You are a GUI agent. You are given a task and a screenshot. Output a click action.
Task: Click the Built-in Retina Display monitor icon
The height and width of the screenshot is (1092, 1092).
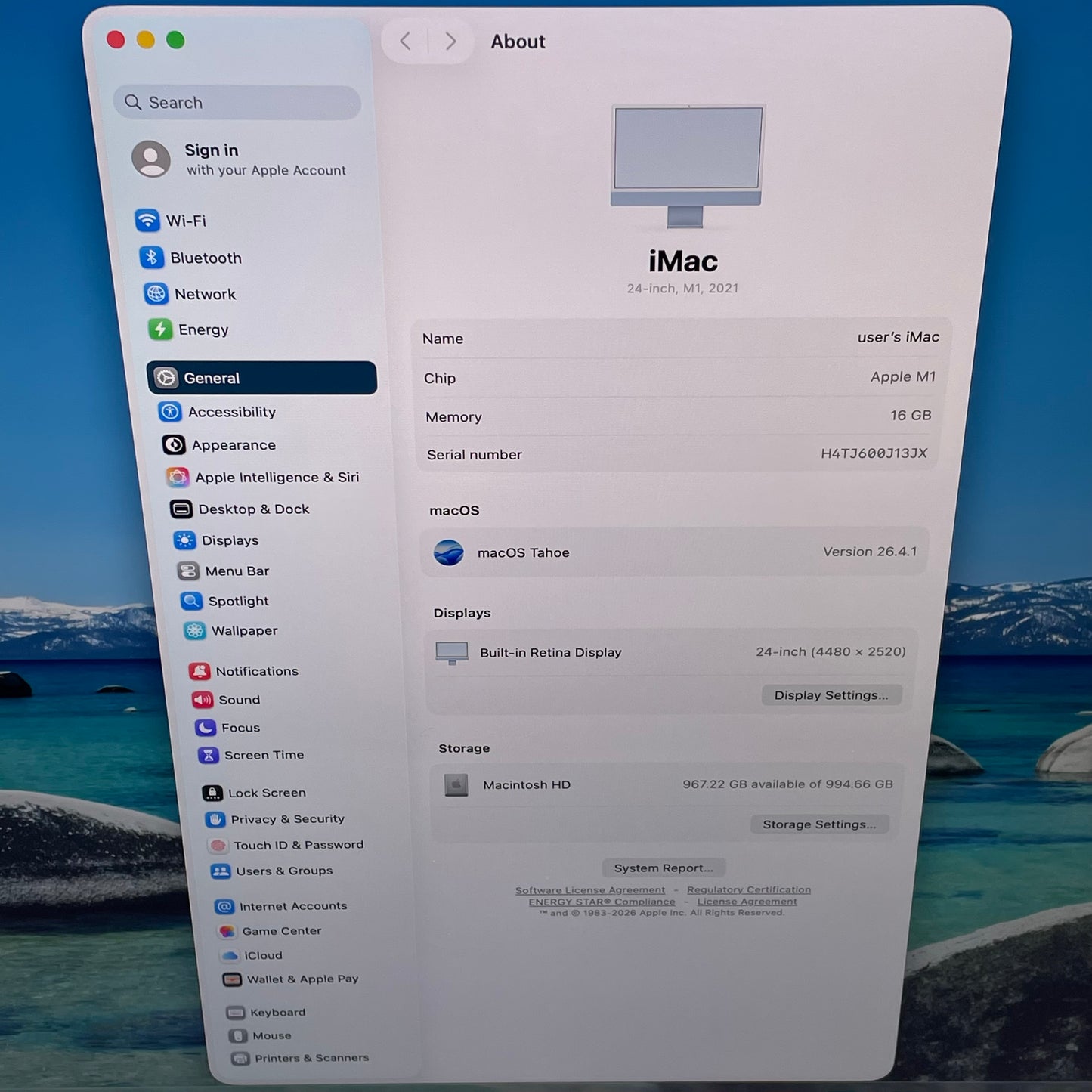(x=452, y=652)
